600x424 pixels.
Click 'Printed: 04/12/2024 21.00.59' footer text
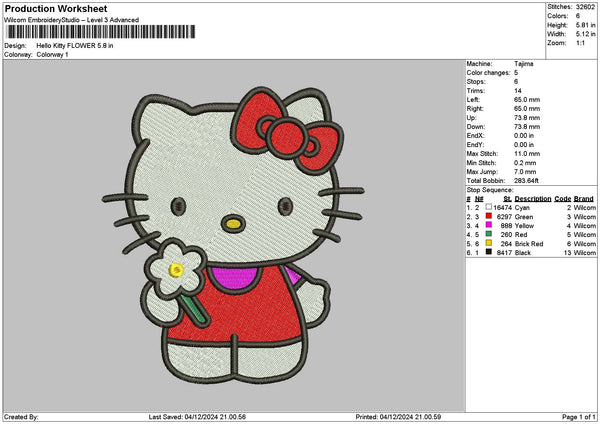[398, 417]
